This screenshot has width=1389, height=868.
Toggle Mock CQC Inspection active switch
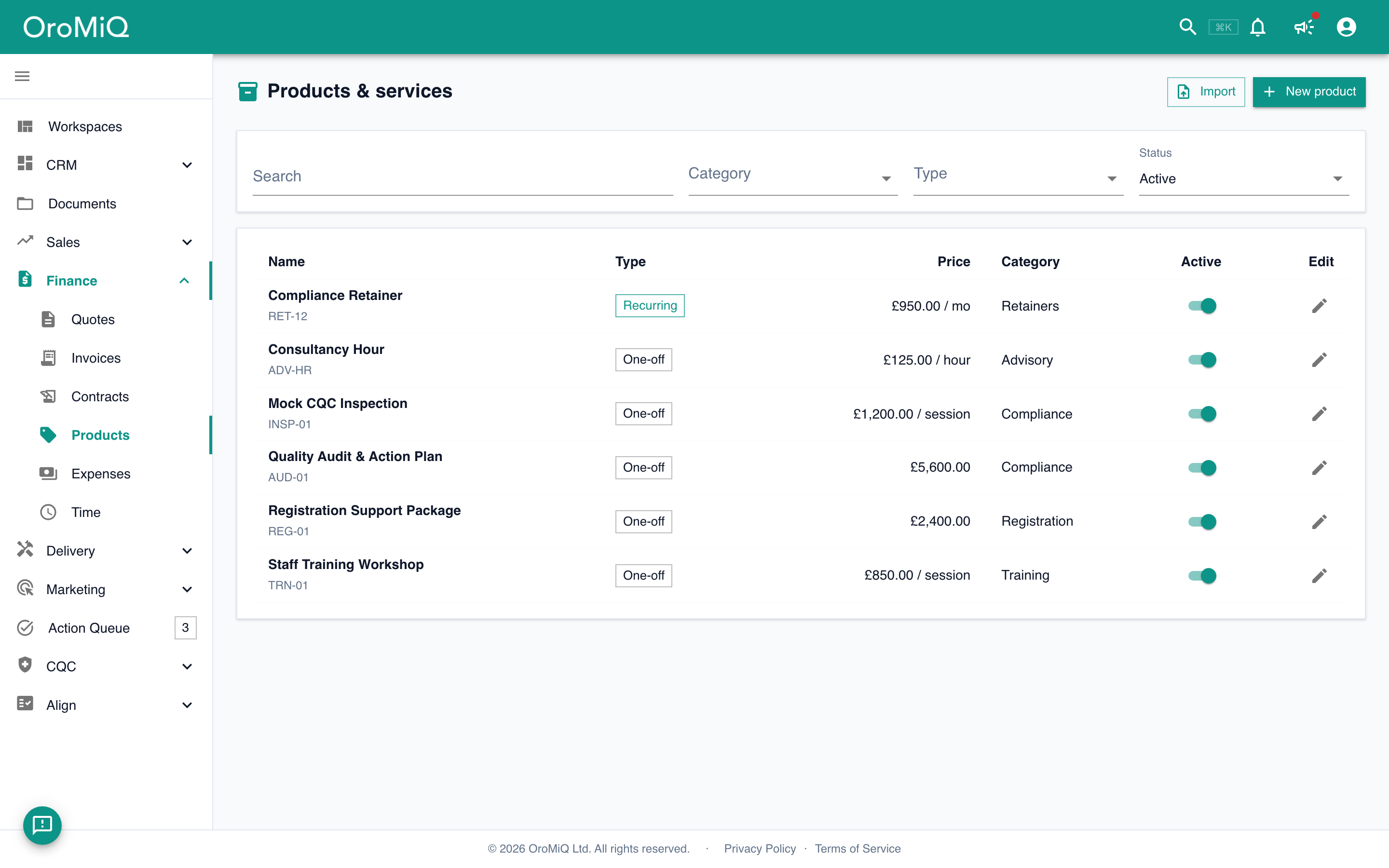click(x=1201, y=414)
